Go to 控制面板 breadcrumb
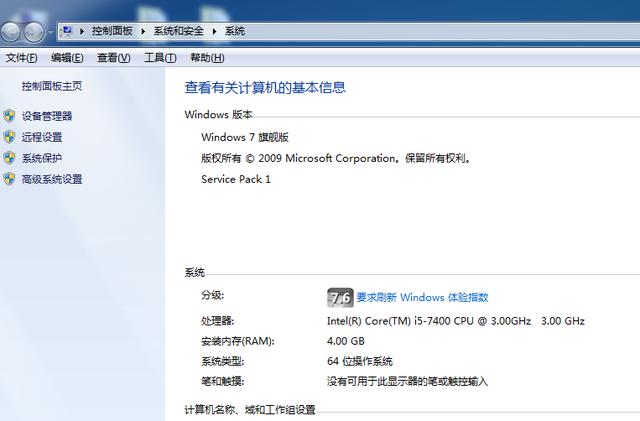Screen dimensions: 640x421 point(112,31)
